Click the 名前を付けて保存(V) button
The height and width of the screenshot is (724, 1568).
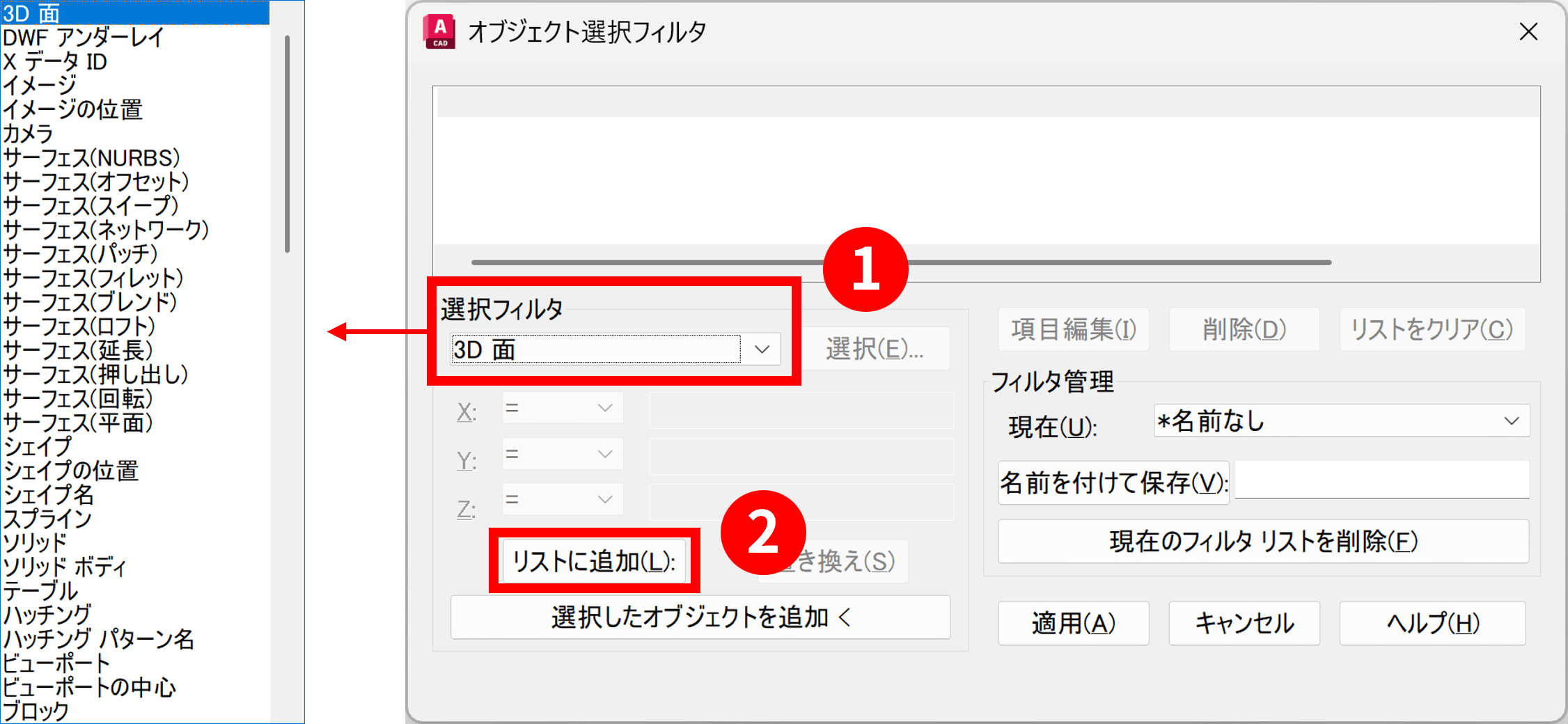[1113, 482]
